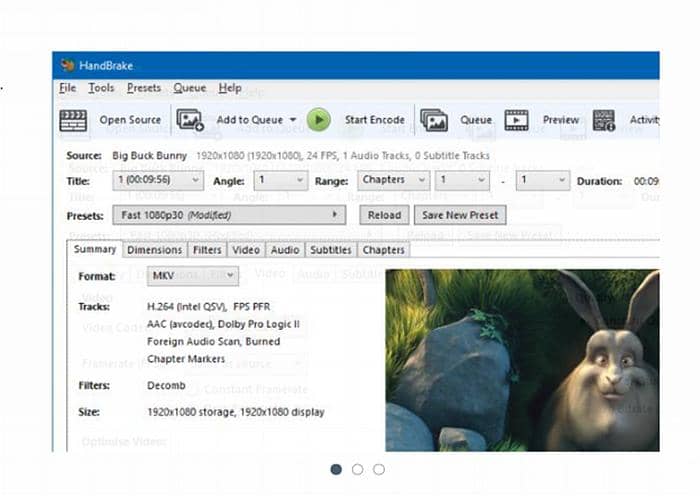Select the second carousel dot below the image
The image size is (700, 498).
tap(358, 469)
